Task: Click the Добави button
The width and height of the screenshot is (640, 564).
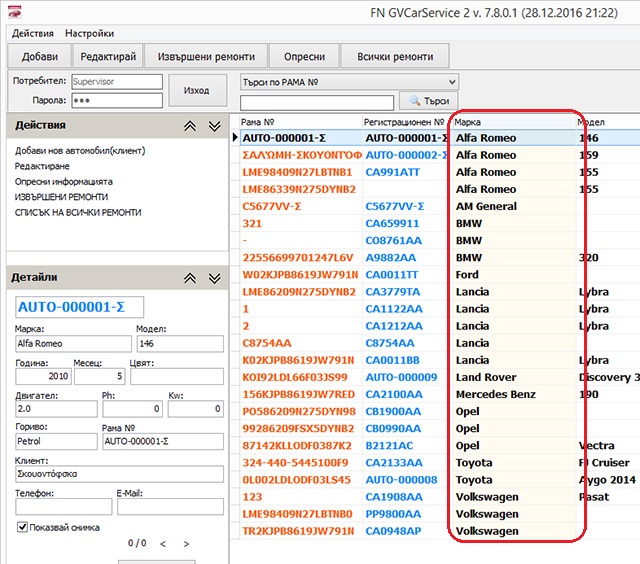Action: tap(40, 56)
